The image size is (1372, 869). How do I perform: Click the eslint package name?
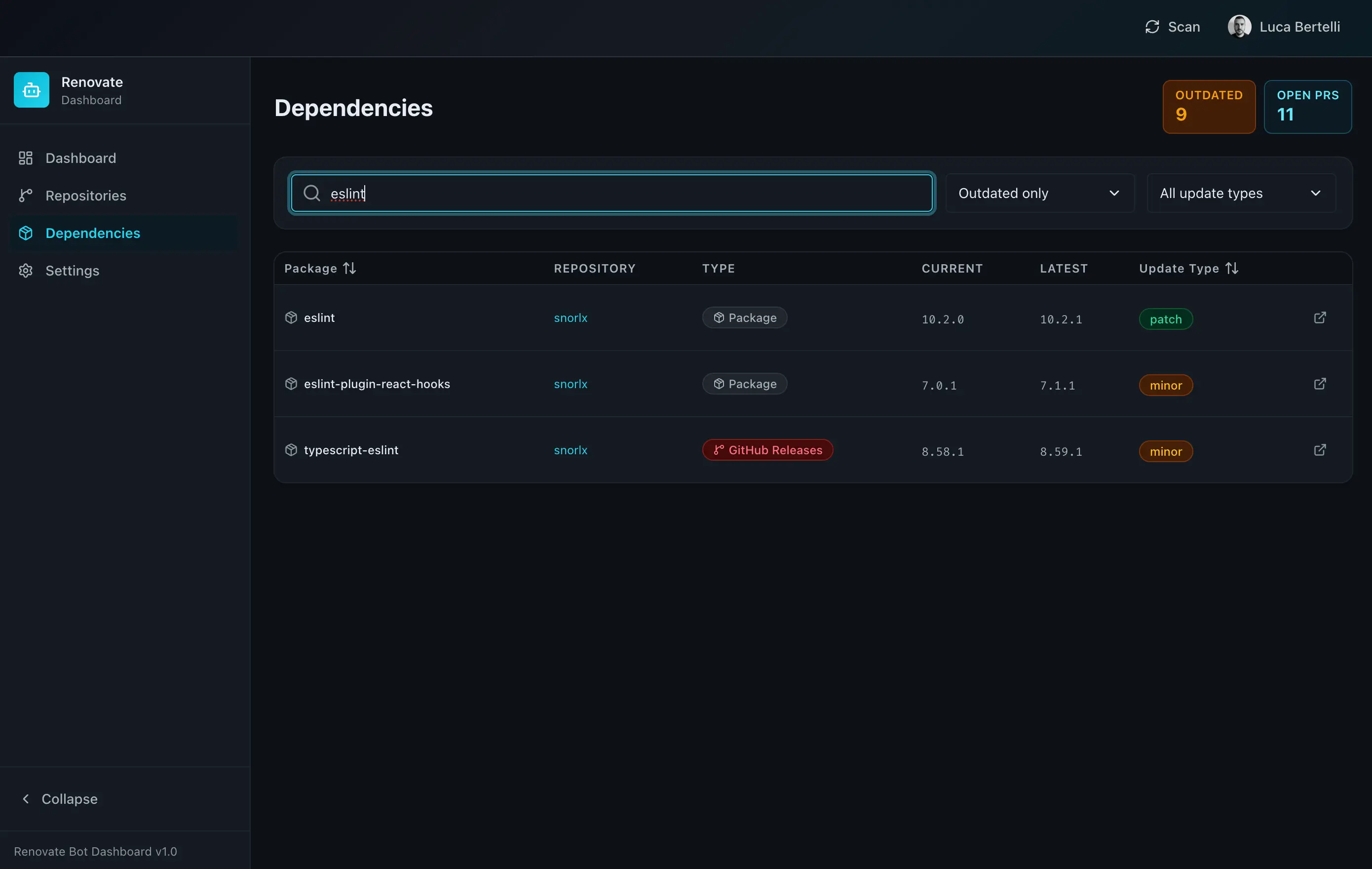coord(319,317)
